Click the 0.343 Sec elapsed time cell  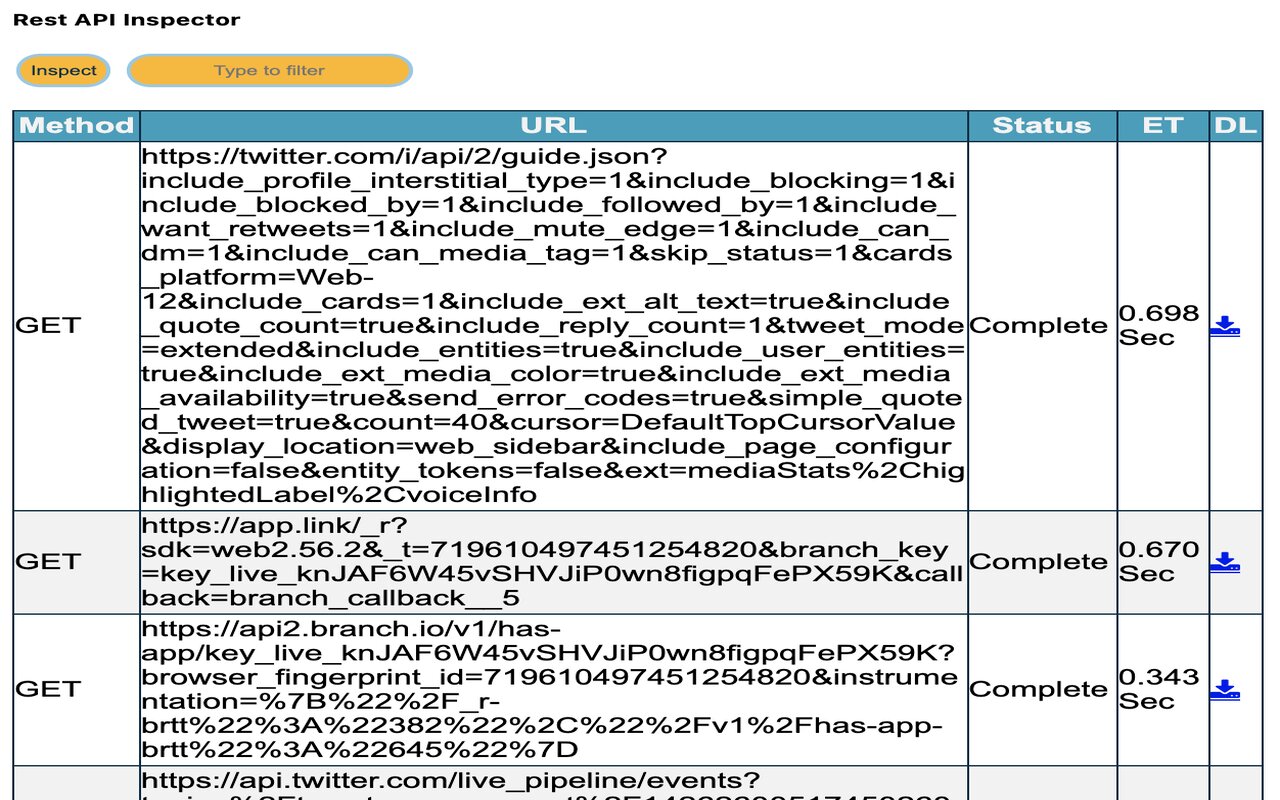[1163, 690]
